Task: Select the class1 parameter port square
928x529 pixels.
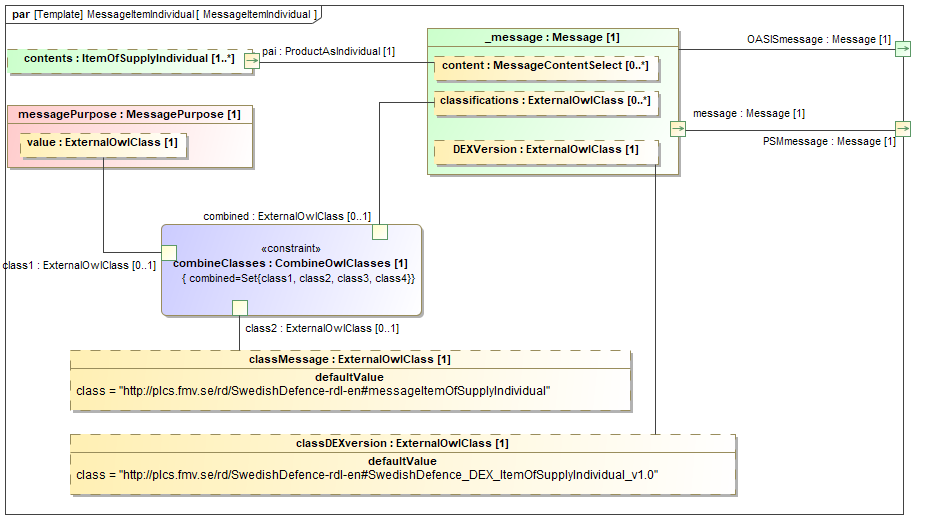Action: 169,252
